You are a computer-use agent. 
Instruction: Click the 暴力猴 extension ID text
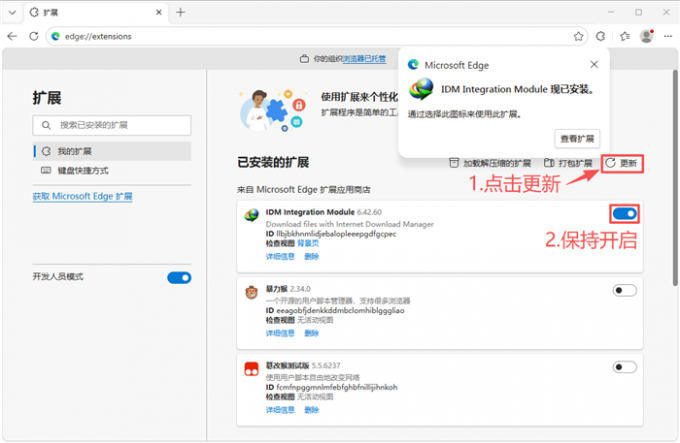coord(335,310)
